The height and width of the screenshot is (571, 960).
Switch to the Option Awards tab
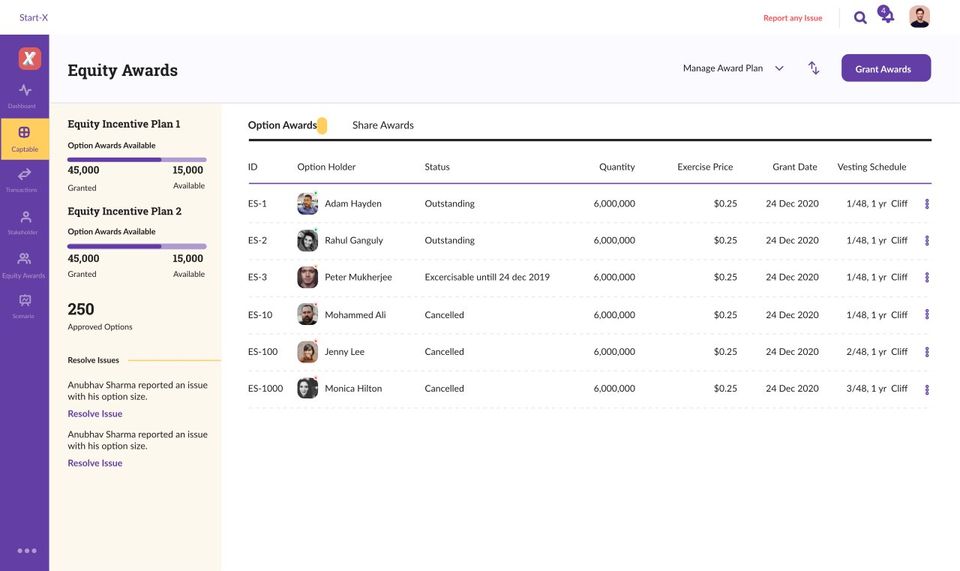282,125
